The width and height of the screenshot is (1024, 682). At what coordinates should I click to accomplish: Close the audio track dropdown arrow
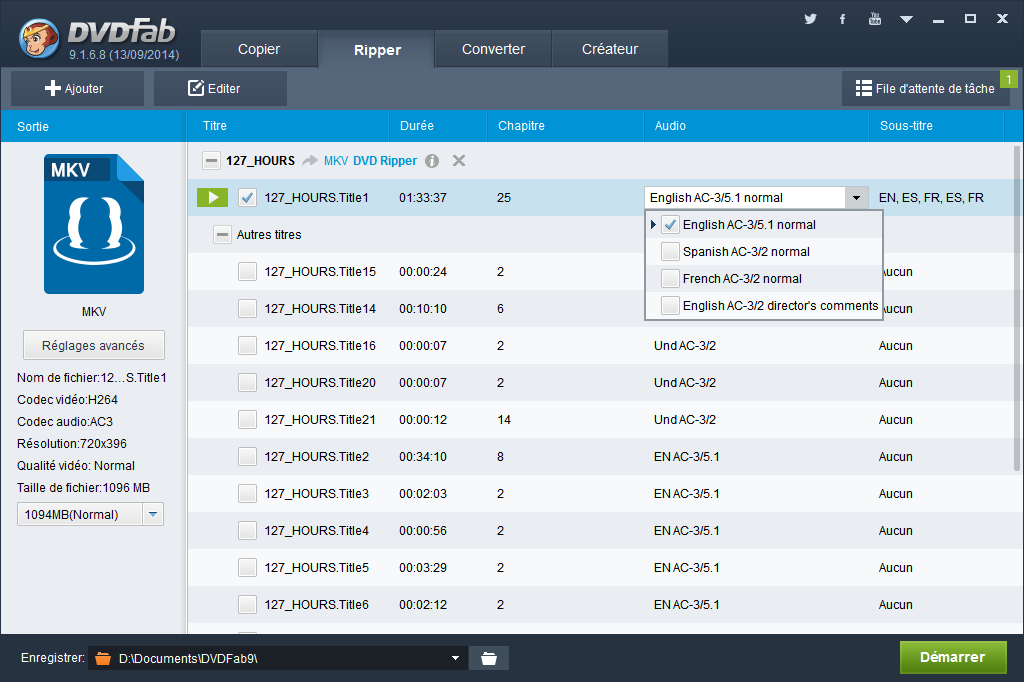coord(856,197)
